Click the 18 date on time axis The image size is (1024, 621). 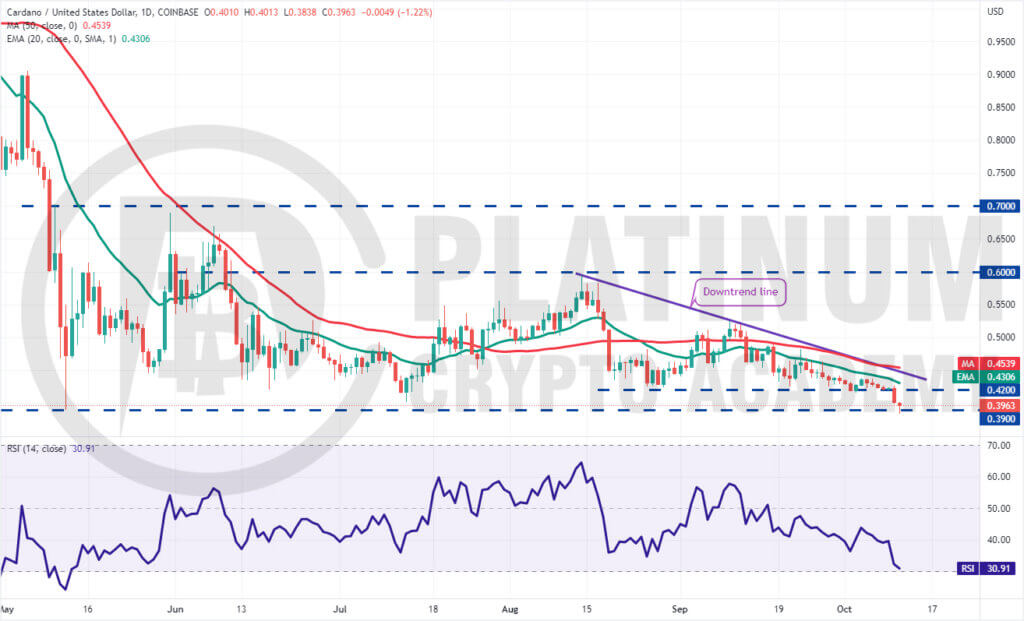point(433,609)
